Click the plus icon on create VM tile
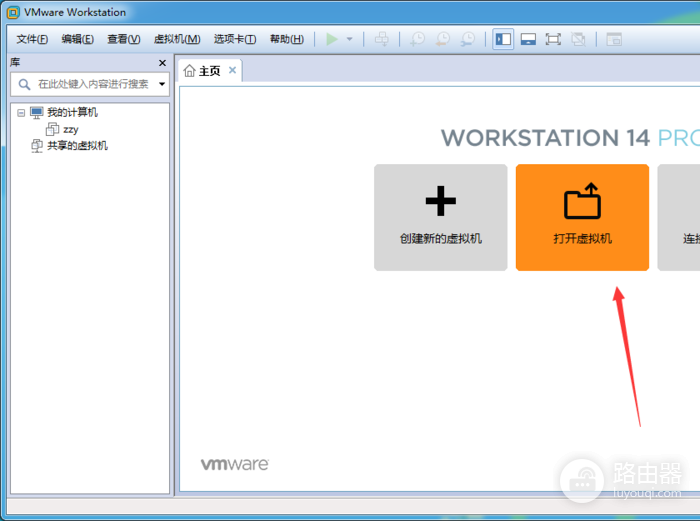The image size is (700, 521). 441,201
